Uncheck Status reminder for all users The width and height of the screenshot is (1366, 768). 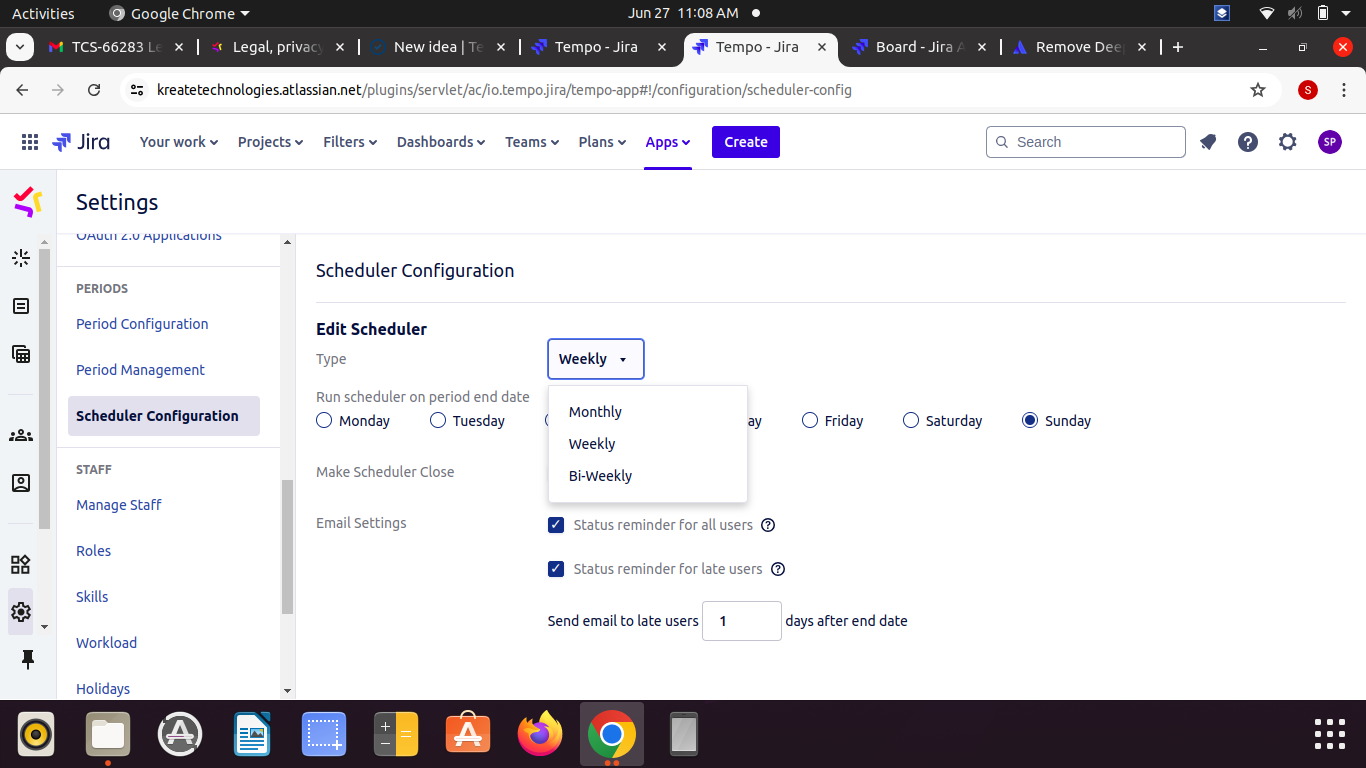click(556, 525)
